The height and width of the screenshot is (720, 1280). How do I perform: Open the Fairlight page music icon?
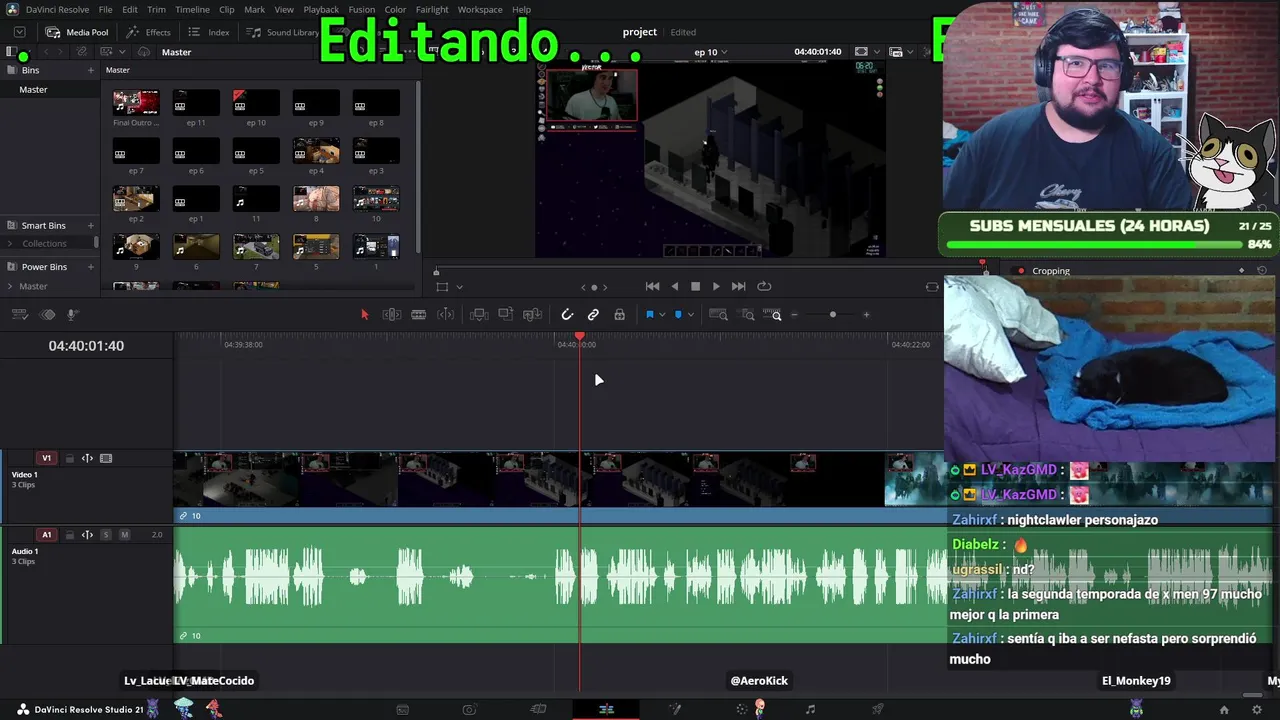[x=810, y=709]
